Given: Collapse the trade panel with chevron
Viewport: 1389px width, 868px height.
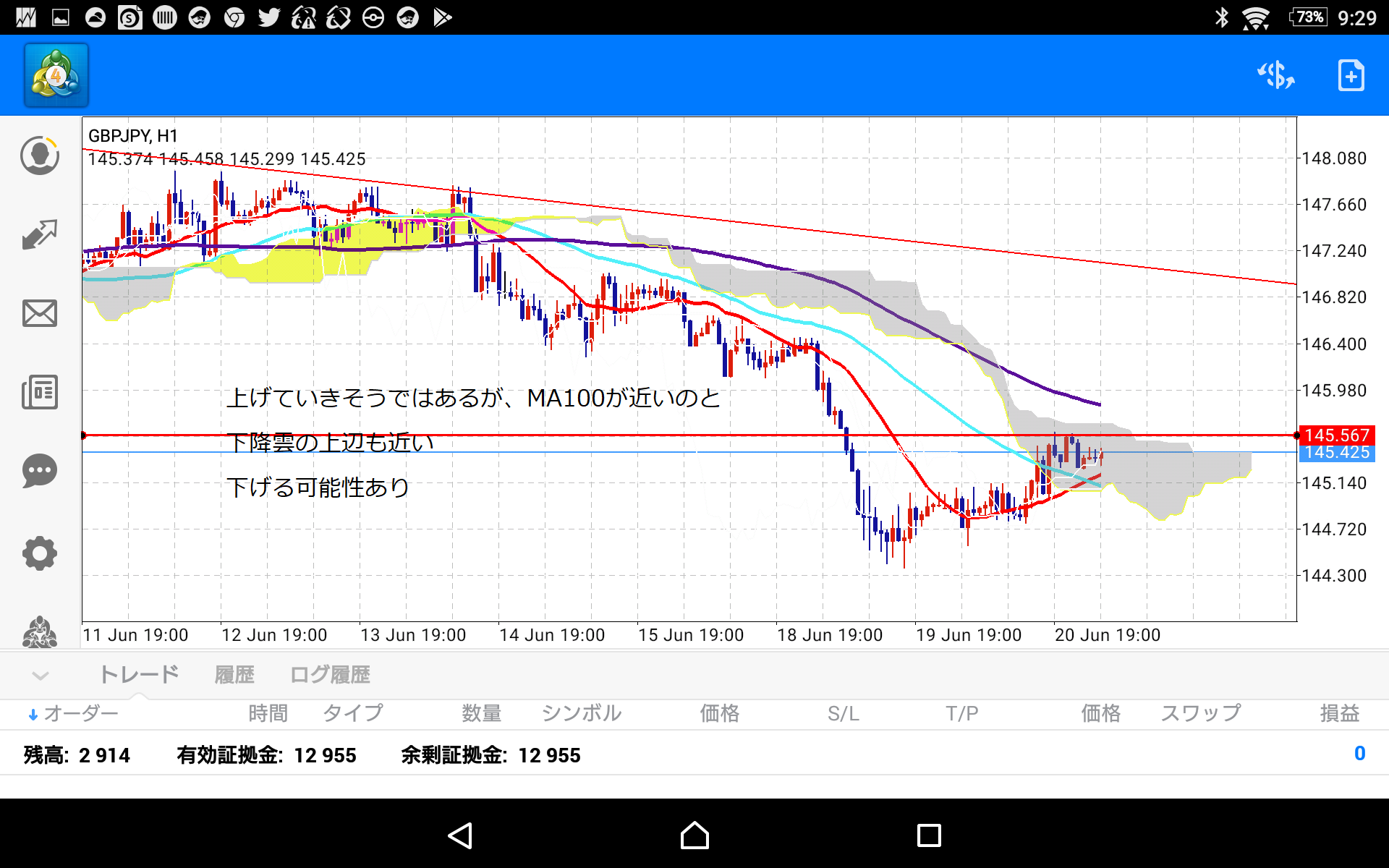Looking at the screenshot, I should point(41,676).
